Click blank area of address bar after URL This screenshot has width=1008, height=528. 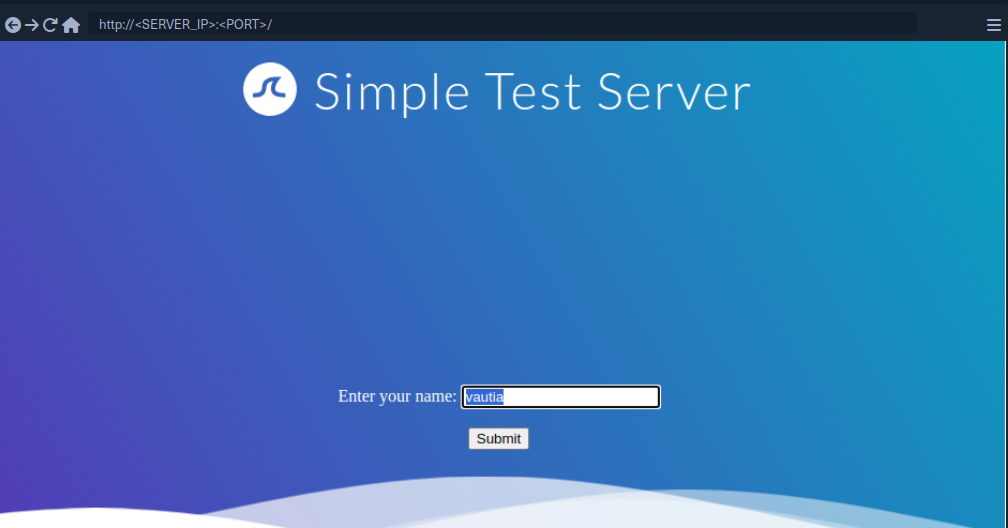pyautogui.click(x=600, y=24)
